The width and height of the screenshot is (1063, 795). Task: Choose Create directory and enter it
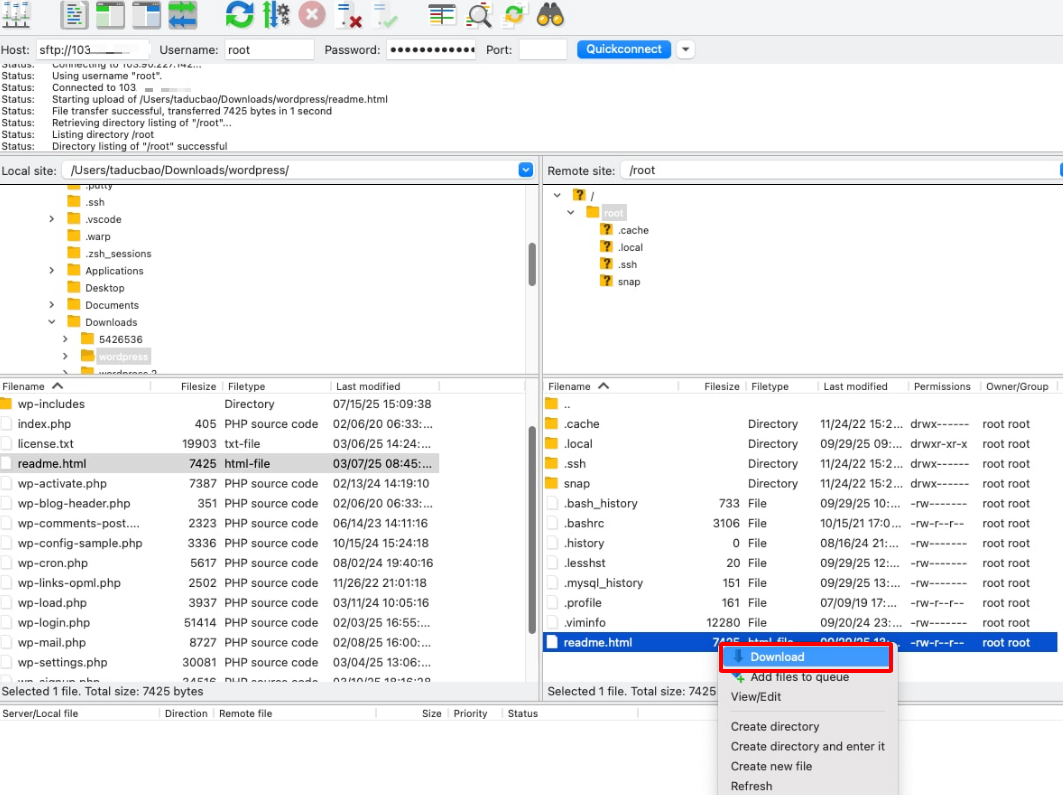807,746
